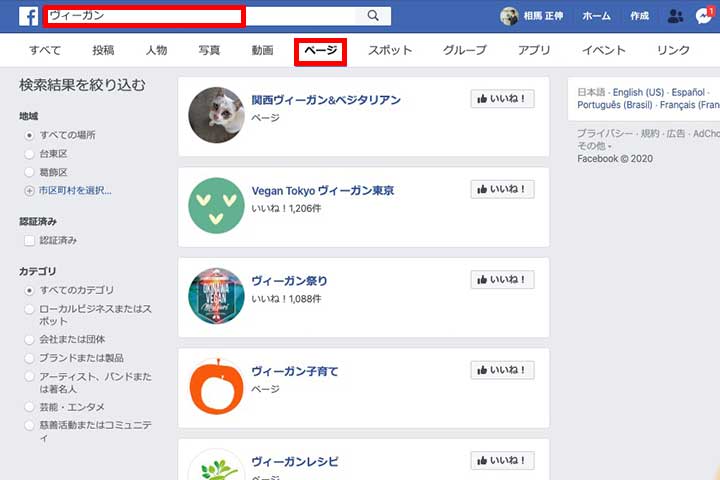Enable the 認証済み checkbox
This screenshot has width=720, height=480.
(29, 240)
